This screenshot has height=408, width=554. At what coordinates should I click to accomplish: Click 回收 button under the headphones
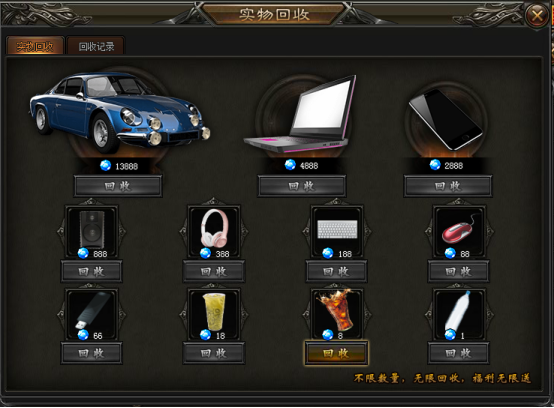[x=213, y=271]
